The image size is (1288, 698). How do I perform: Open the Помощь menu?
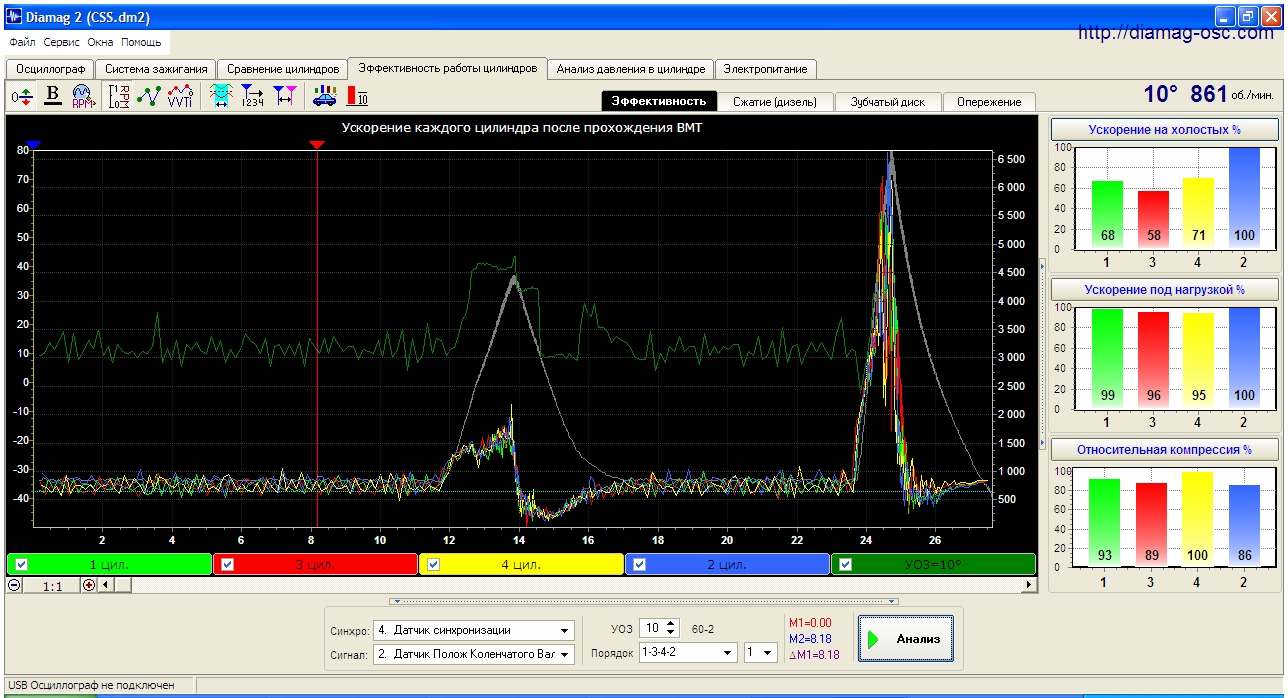click(x=142, y=43)
